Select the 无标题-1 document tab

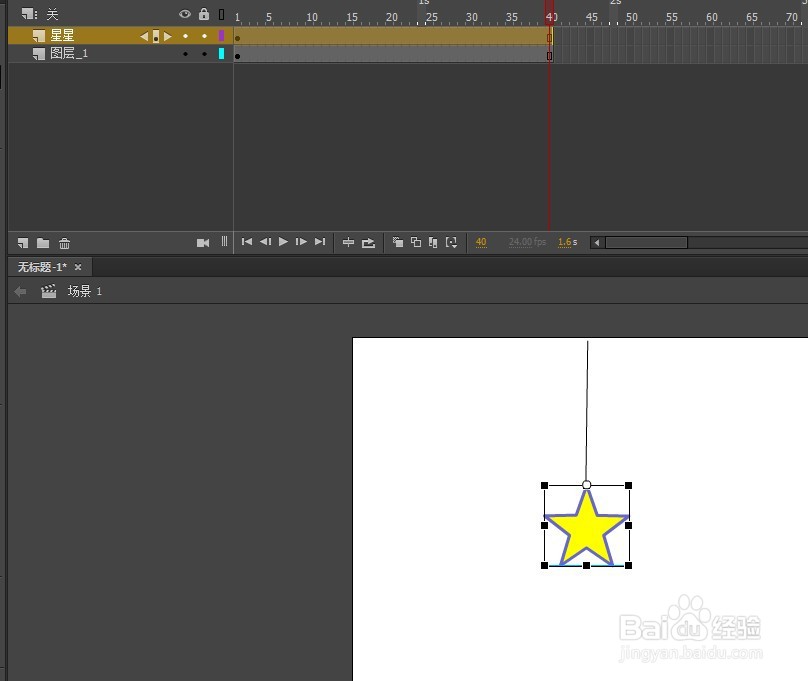click(x=42, y=266)
